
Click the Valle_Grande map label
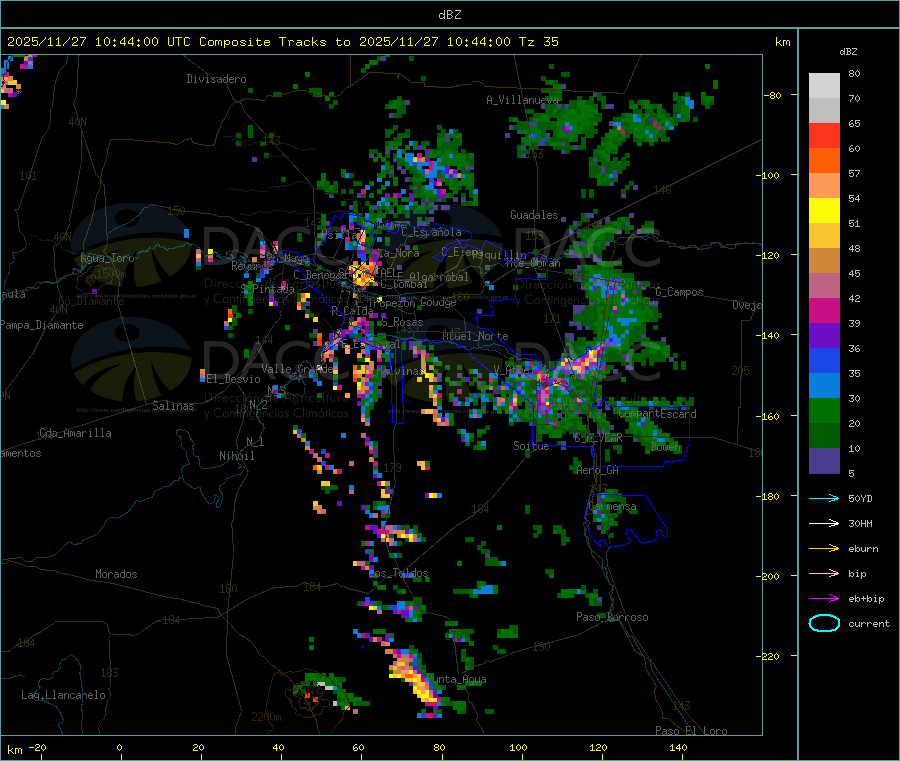(x=298, y=369)
